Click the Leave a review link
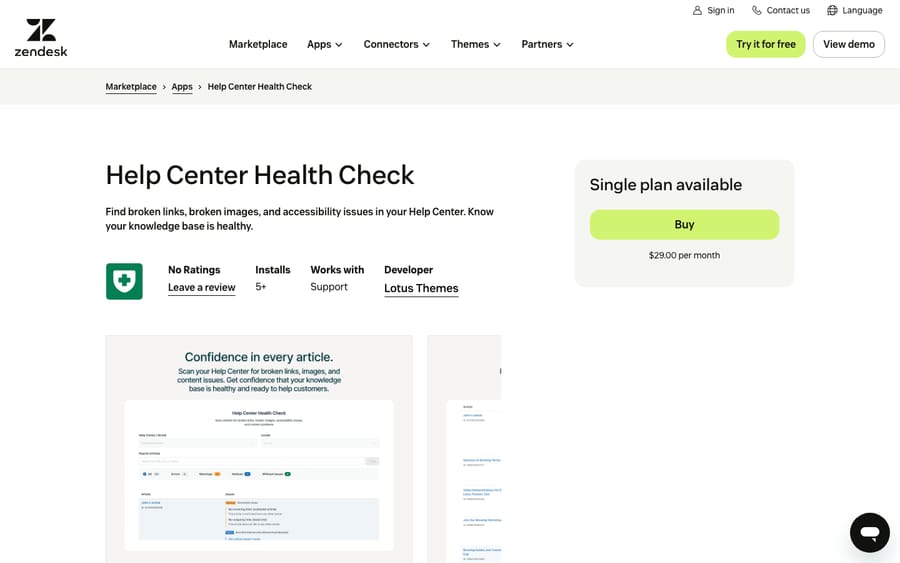 [201, 288]
